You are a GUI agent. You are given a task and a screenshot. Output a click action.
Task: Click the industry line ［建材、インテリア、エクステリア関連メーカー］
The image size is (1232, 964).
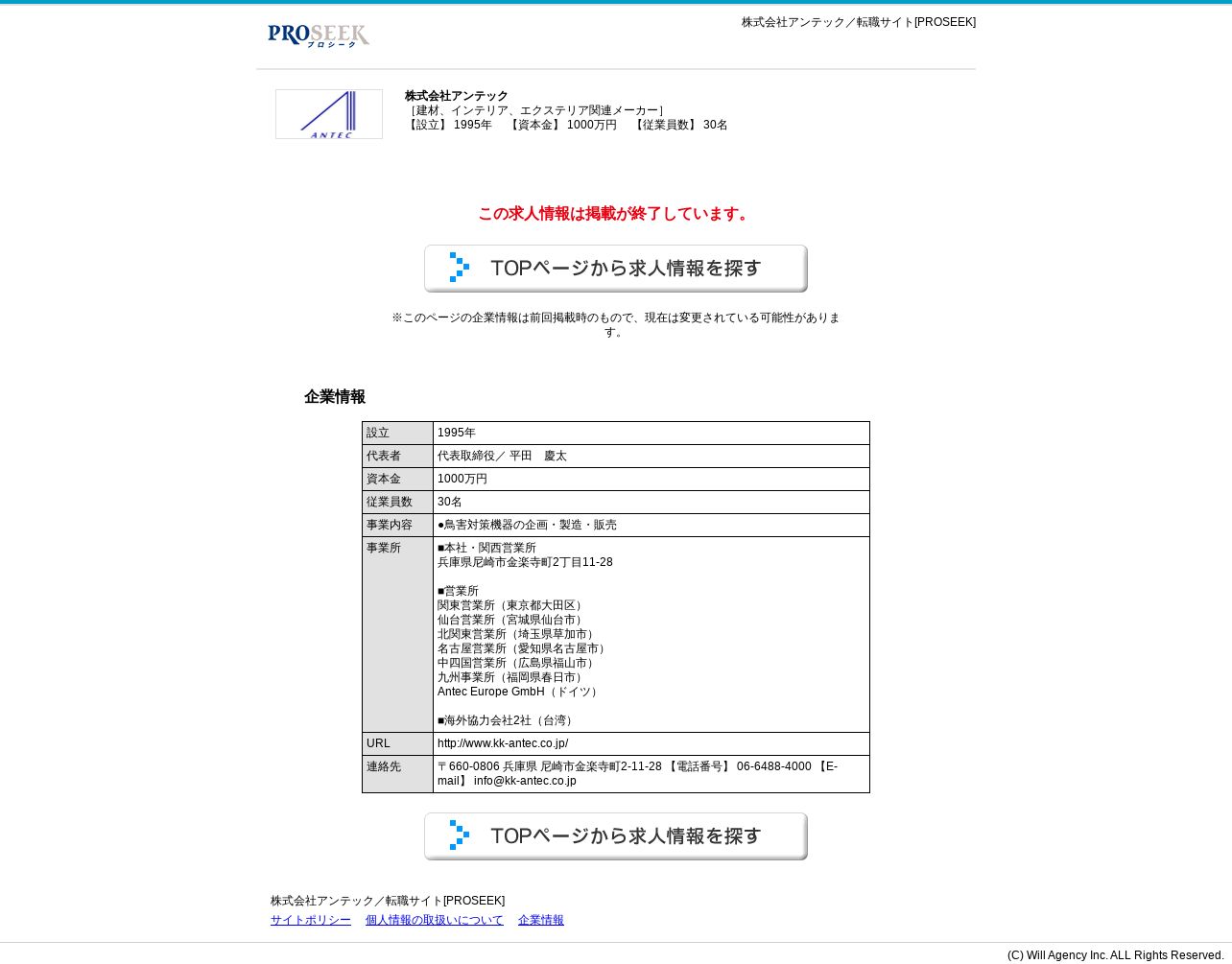click(x=537, y=111)
